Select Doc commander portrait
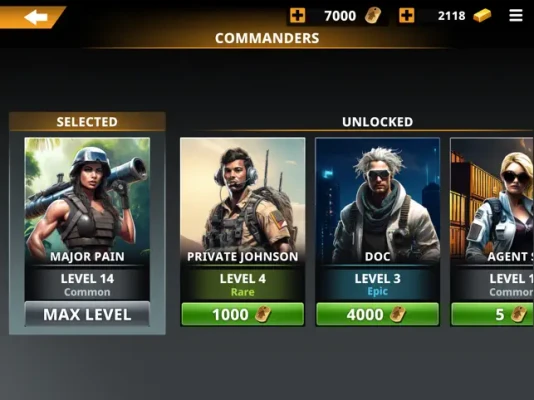The height and width of the screenshot is (400, 534). click(x=377, y=201)
